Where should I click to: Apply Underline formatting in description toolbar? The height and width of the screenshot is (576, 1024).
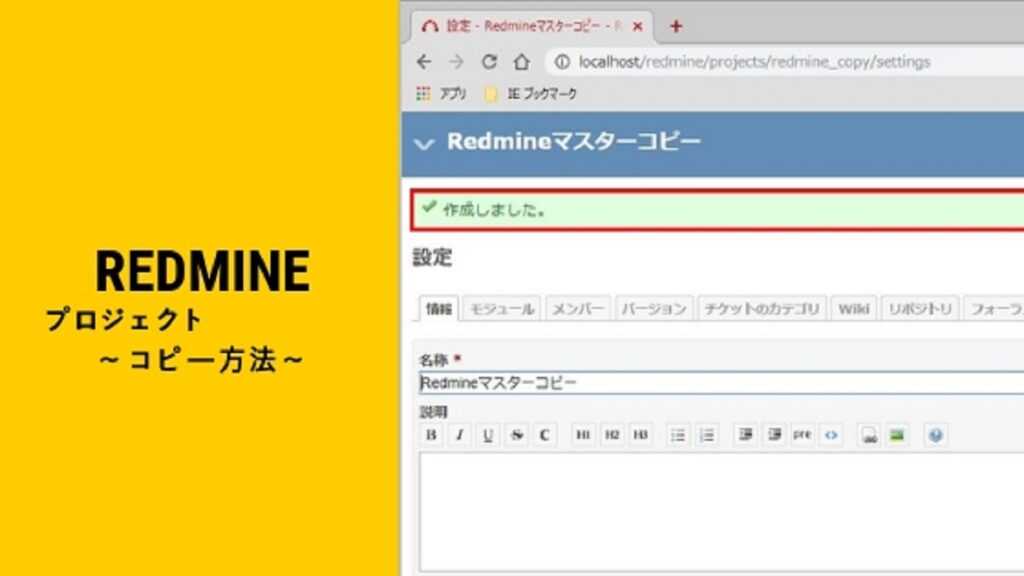click(x=488, y=435)
